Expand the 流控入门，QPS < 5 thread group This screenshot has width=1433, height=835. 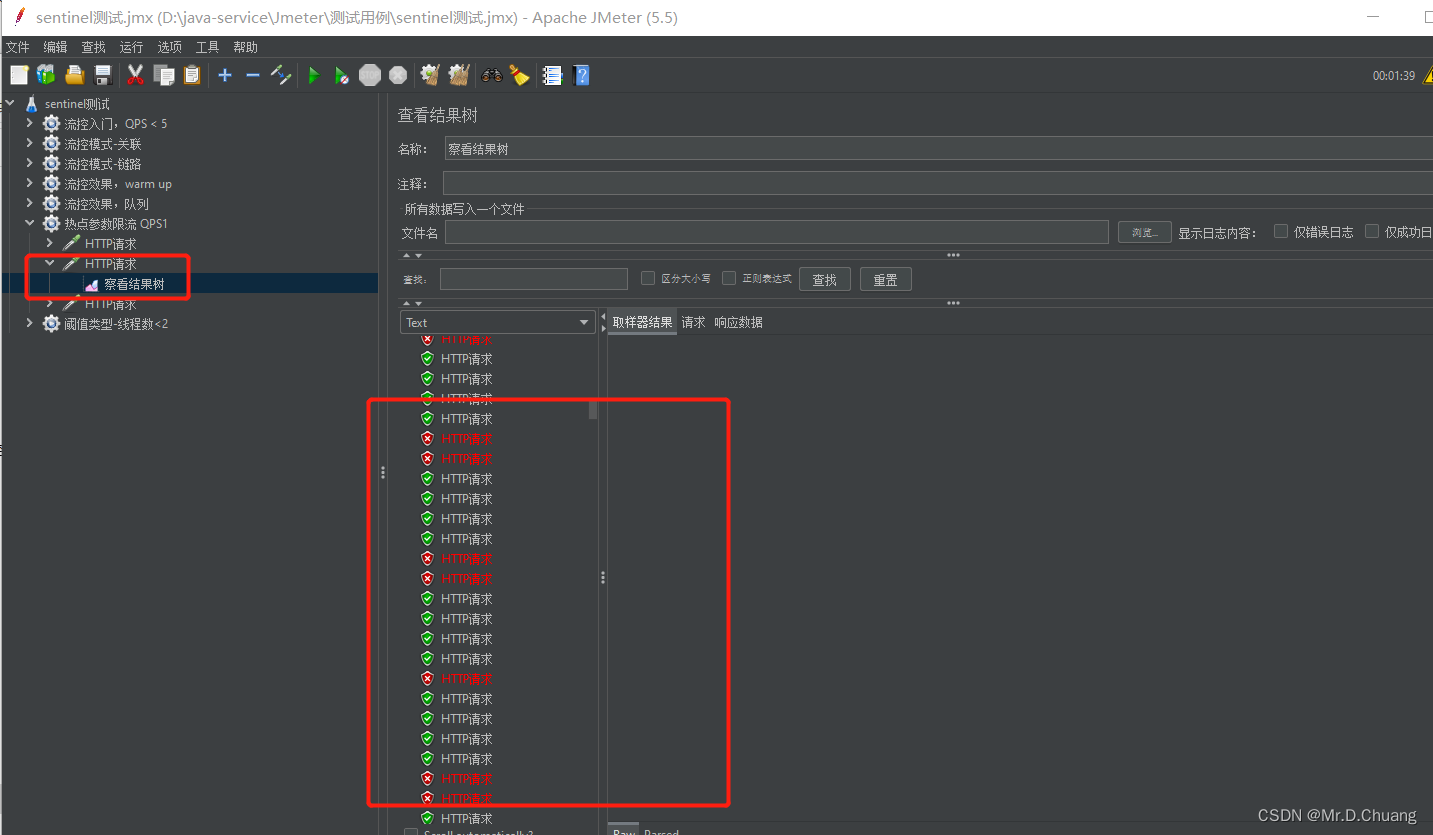(29, 123)
